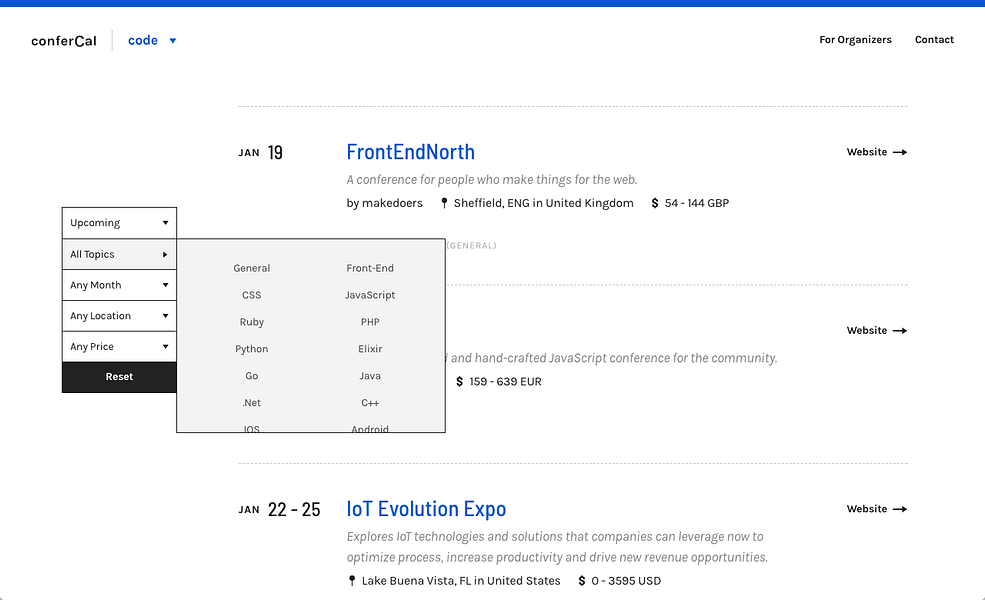985x600 pixels.
Task: Open the code category dropdown arrow
Action: coord(173,41)
